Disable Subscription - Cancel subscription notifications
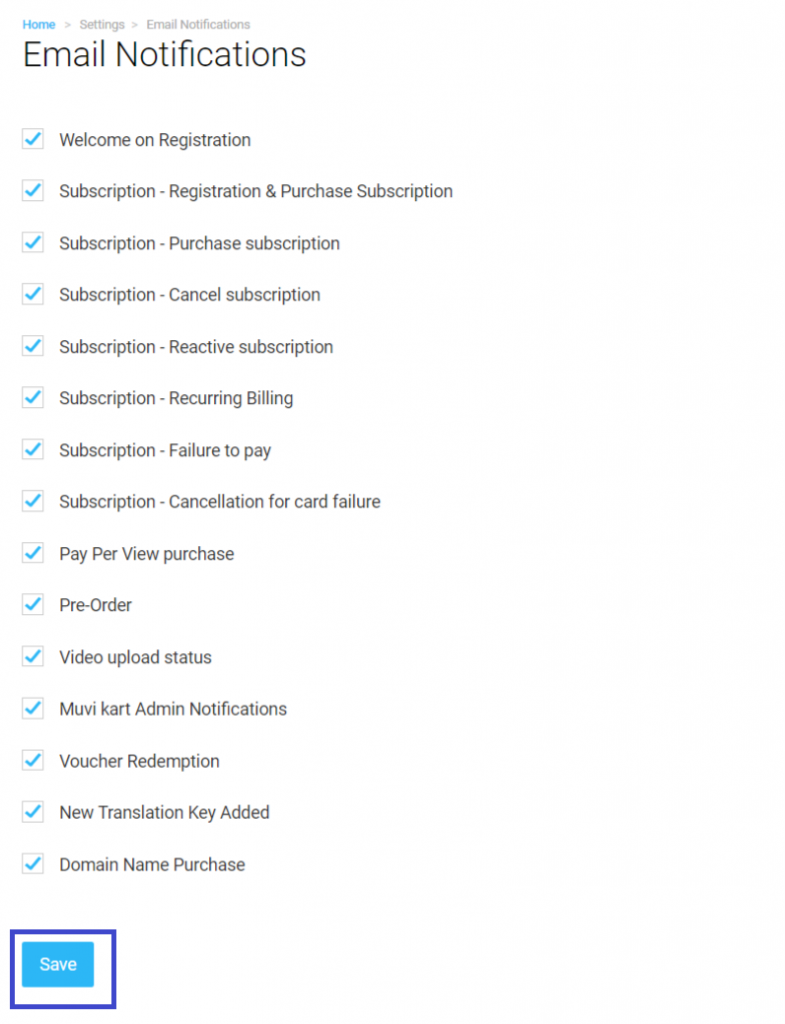Image resolution: width=785 pixels, height=1024 pixels. coord(33,294)
